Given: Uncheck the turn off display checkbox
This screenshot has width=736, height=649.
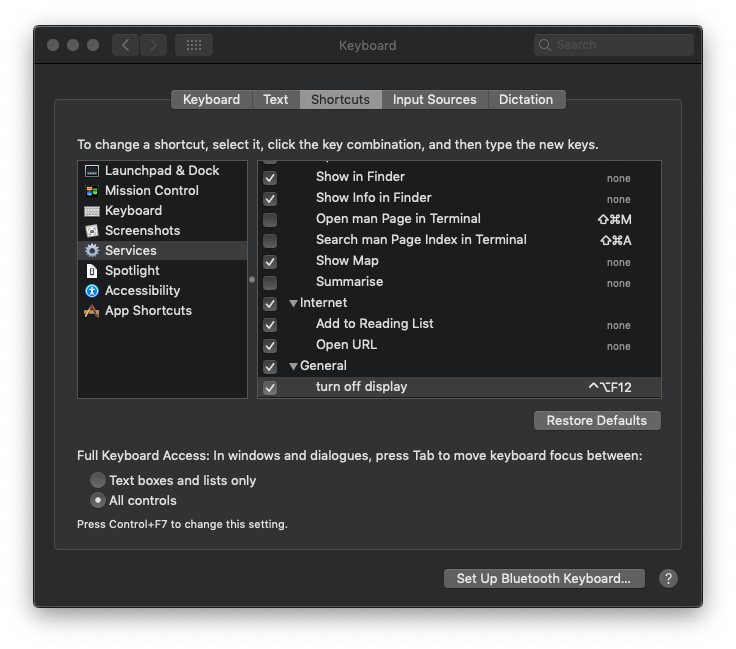Looking at the screenshot, I should click(x=270, y=388).
